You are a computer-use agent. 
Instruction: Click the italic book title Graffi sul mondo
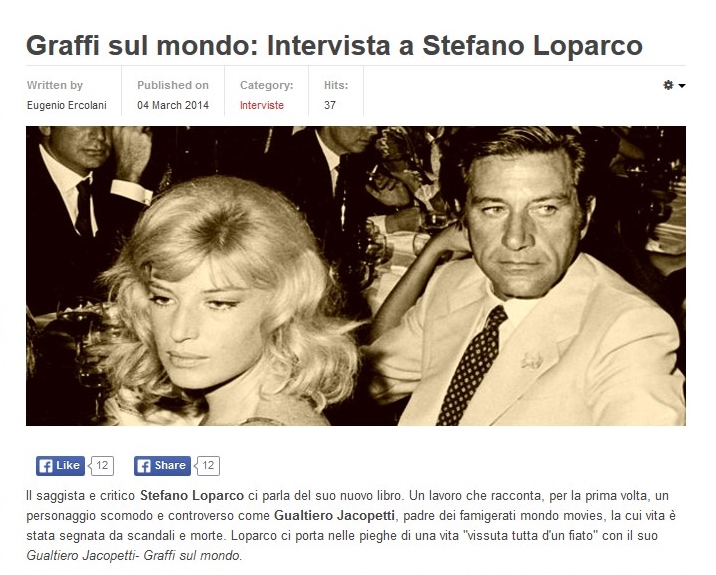tap(191, 555)
